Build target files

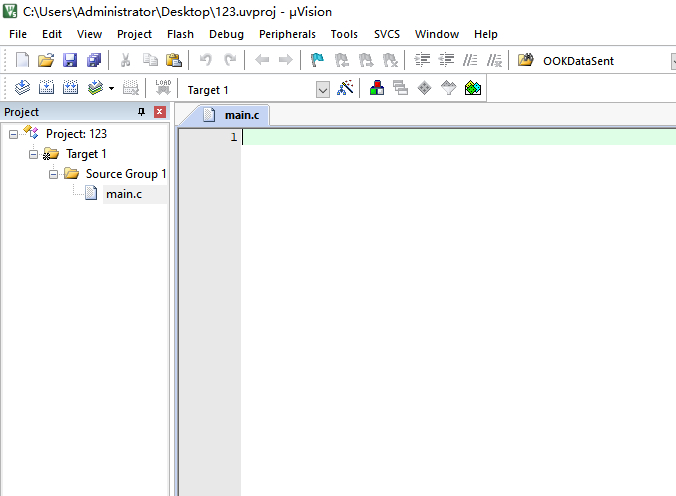(x=46, y=88)
